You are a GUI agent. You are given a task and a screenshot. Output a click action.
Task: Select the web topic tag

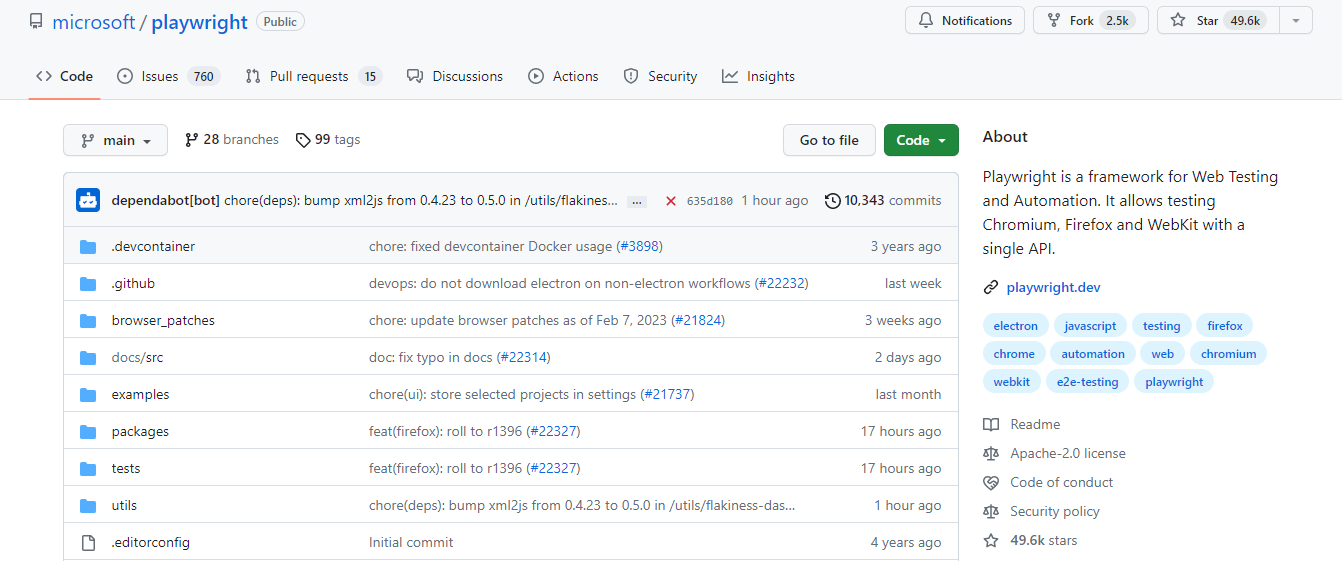1162,354
